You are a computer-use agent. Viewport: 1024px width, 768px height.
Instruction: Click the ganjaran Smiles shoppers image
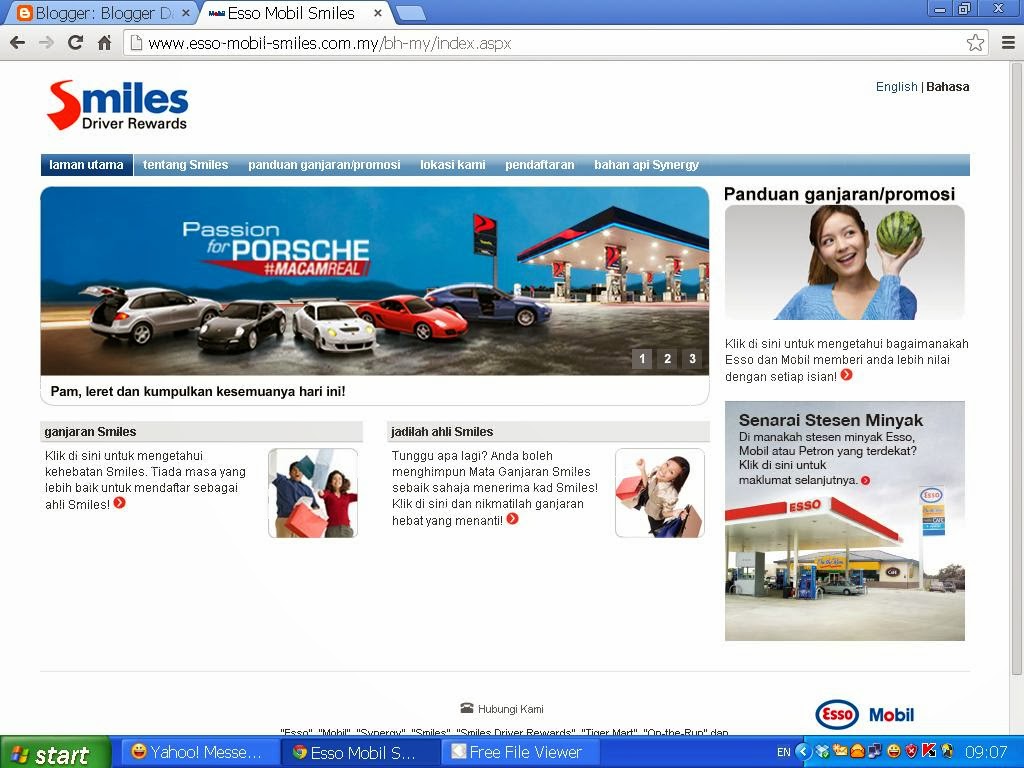click(313, 493)
